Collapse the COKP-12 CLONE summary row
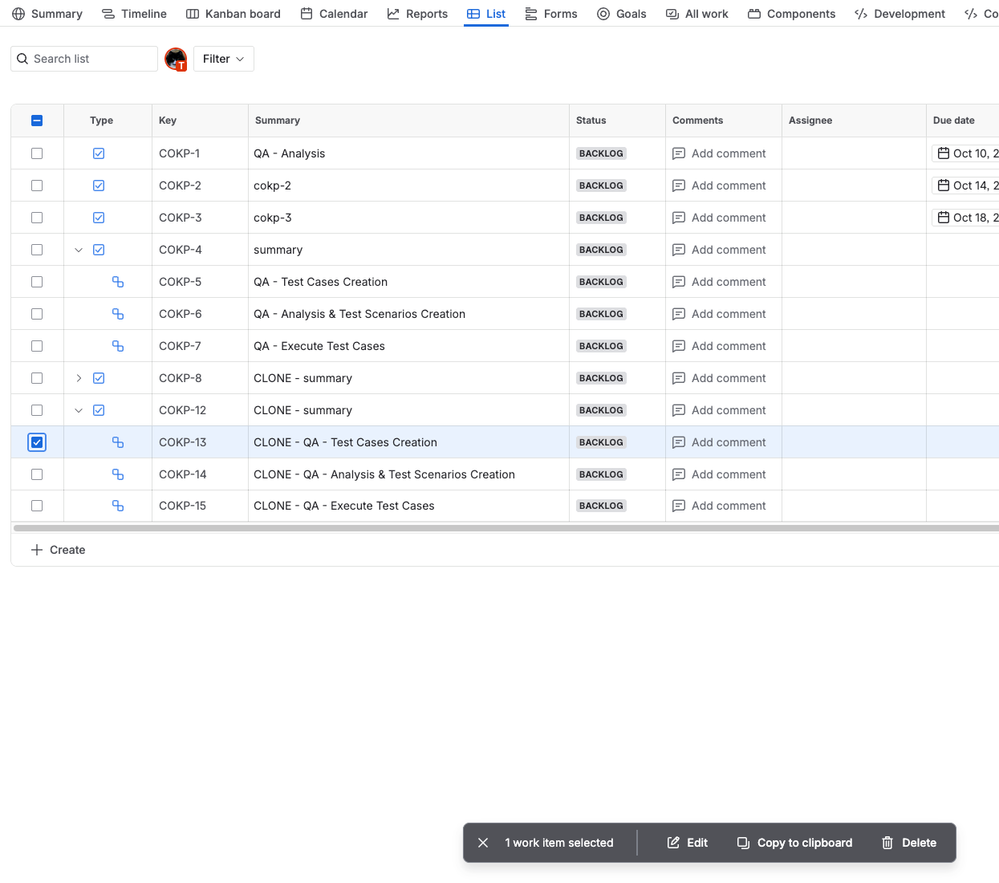Viewport: 999px width, 883px height. pos(78,410)
